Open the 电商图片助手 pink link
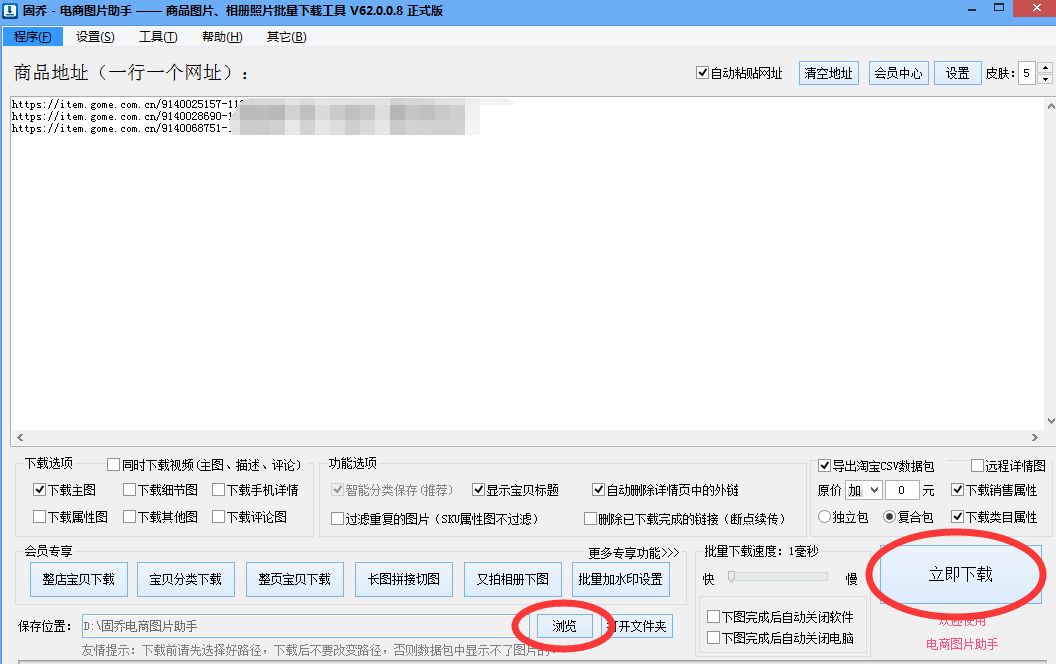This screenshot has height=664, width=1056. click(x=962, y=644)
